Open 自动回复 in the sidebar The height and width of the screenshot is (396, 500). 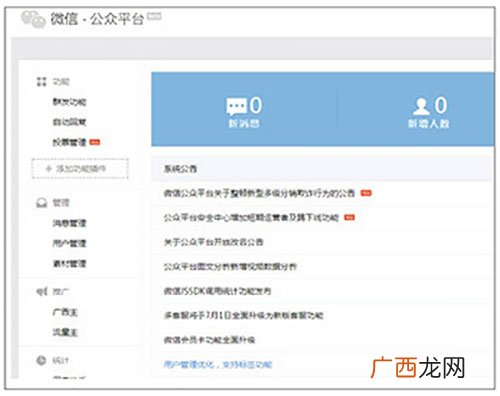69,122
